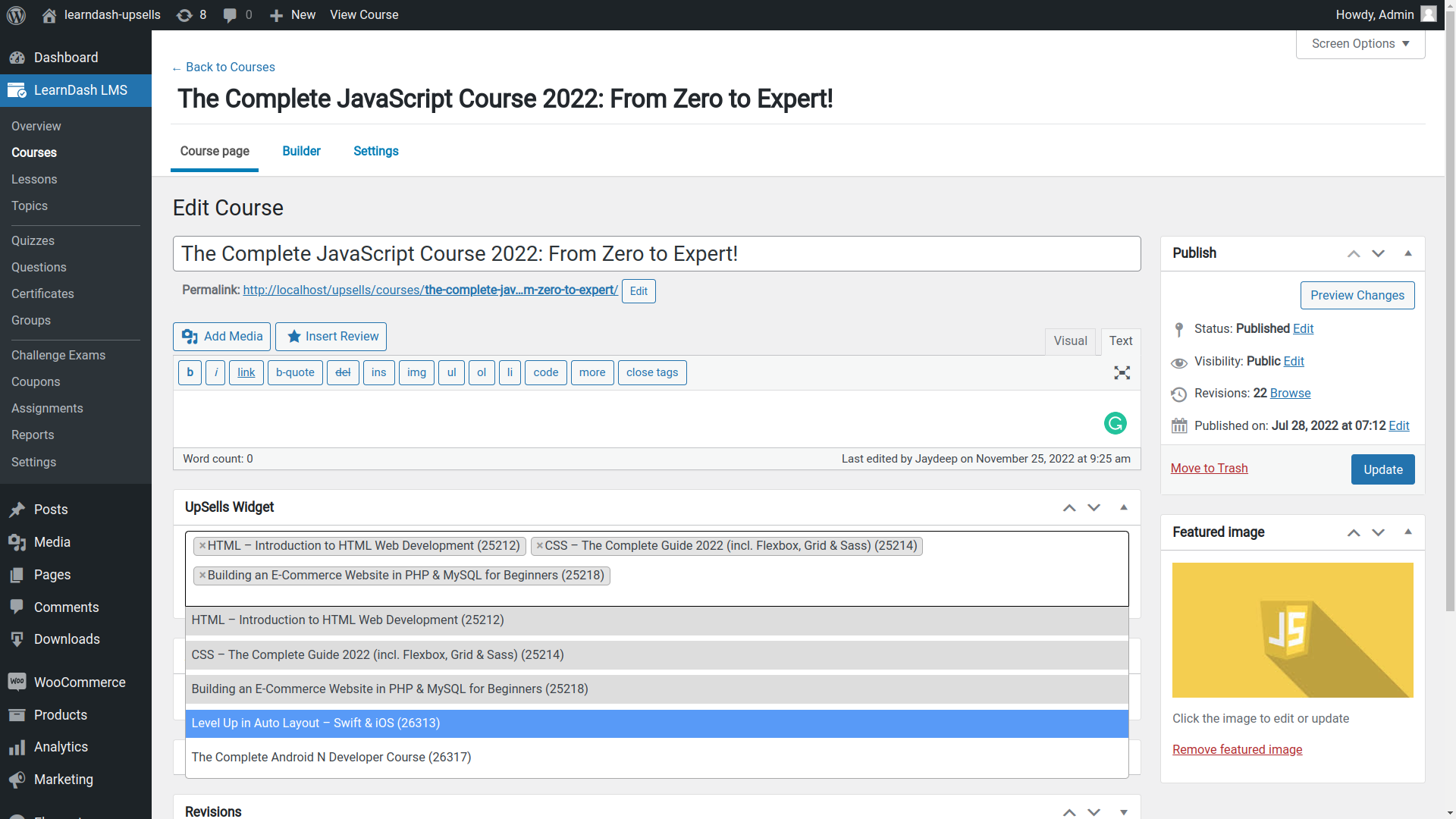This screenshot has width=1456, height=819.
Task: Remove the Building an E-Commerce Website tag
Action: pos(202,576)
